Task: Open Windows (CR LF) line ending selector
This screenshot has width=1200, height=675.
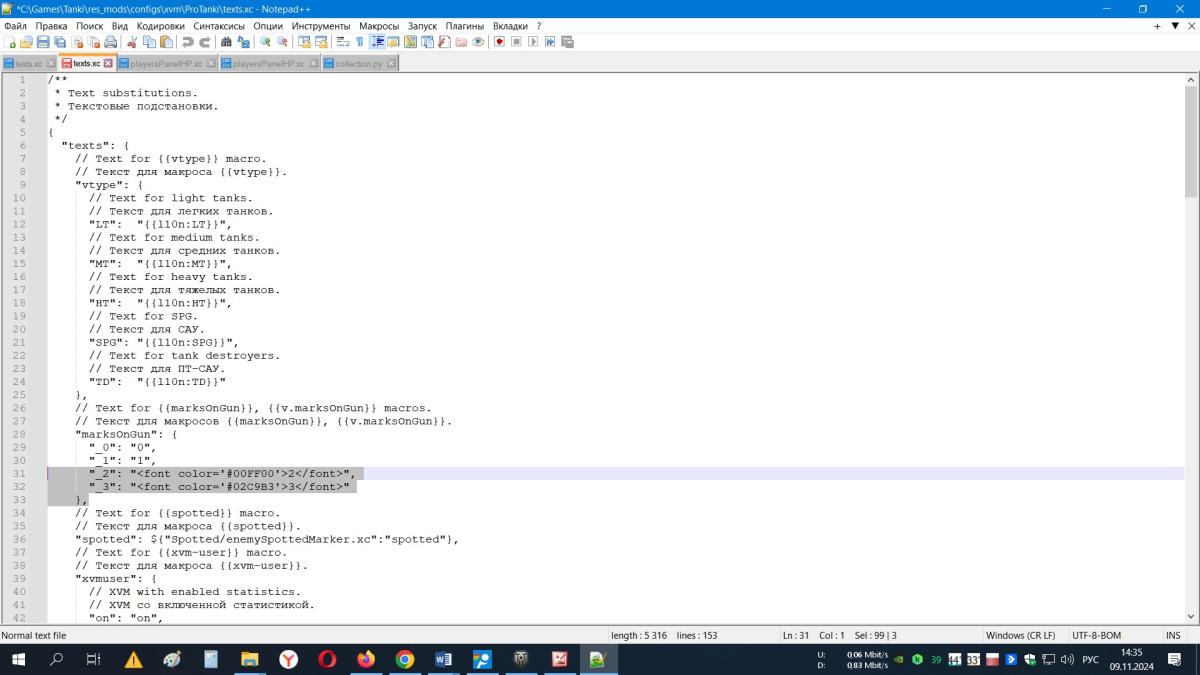Action: click(1020, 635)
